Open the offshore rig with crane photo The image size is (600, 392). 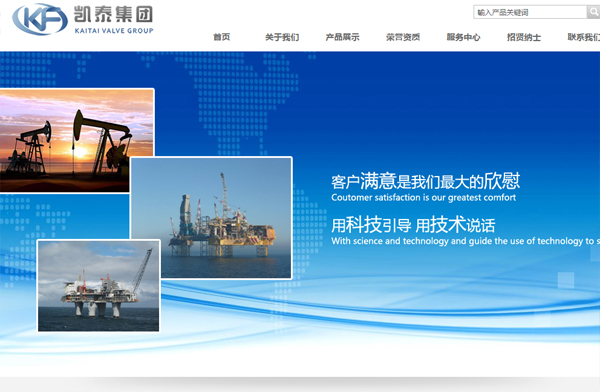point(98,286)
